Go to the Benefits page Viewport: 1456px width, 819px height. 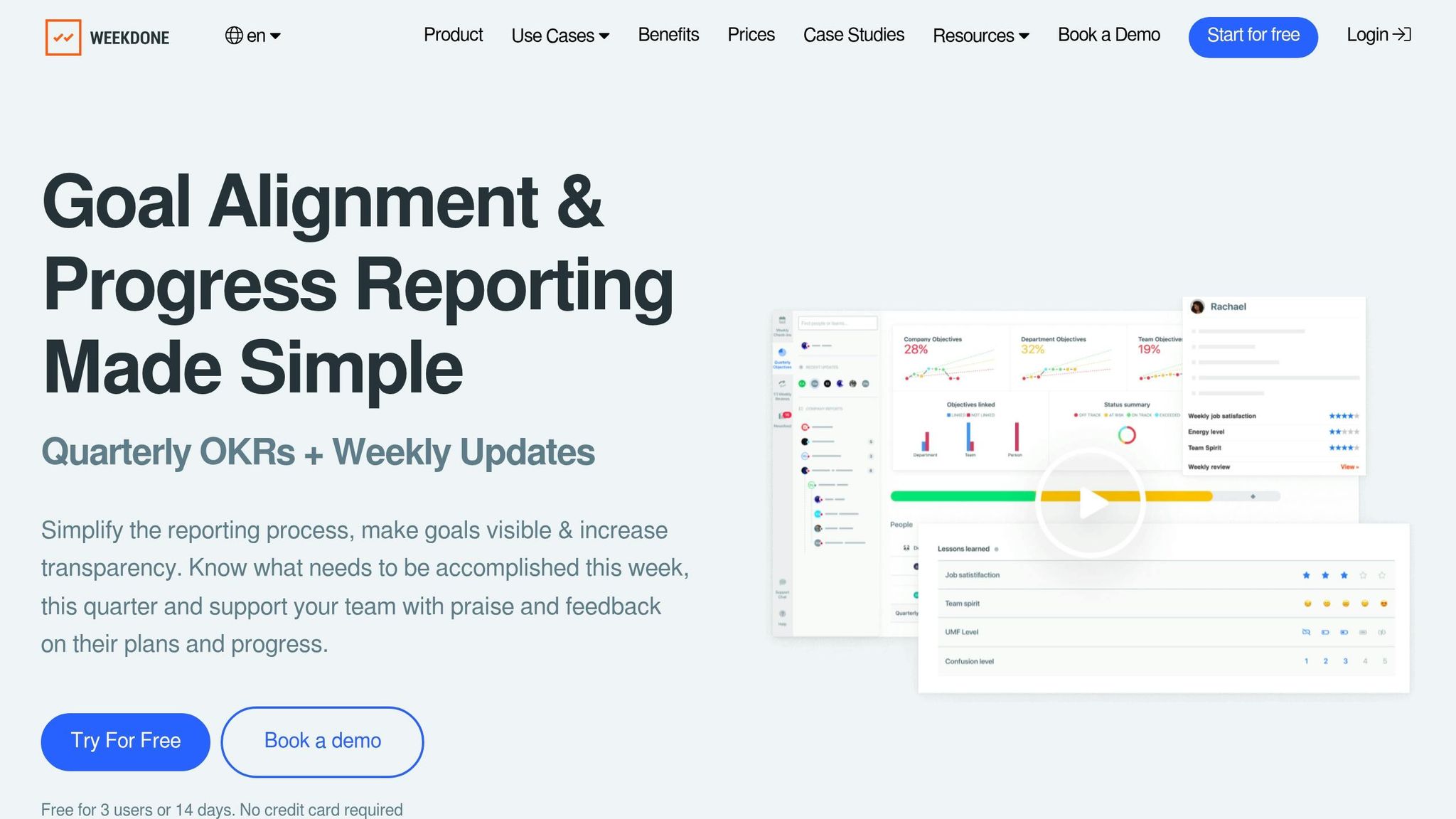pos(668,35)
